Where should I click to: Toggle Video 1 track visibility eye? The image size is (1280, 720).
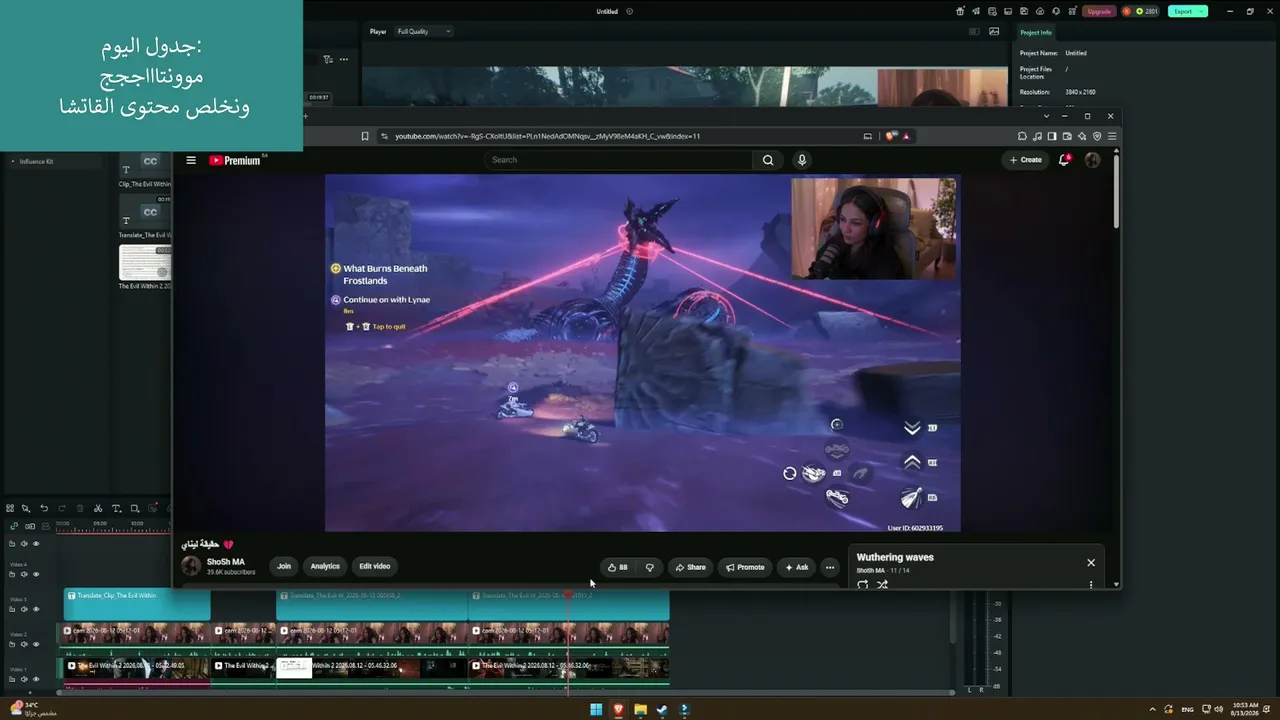[x=36, y=679]
